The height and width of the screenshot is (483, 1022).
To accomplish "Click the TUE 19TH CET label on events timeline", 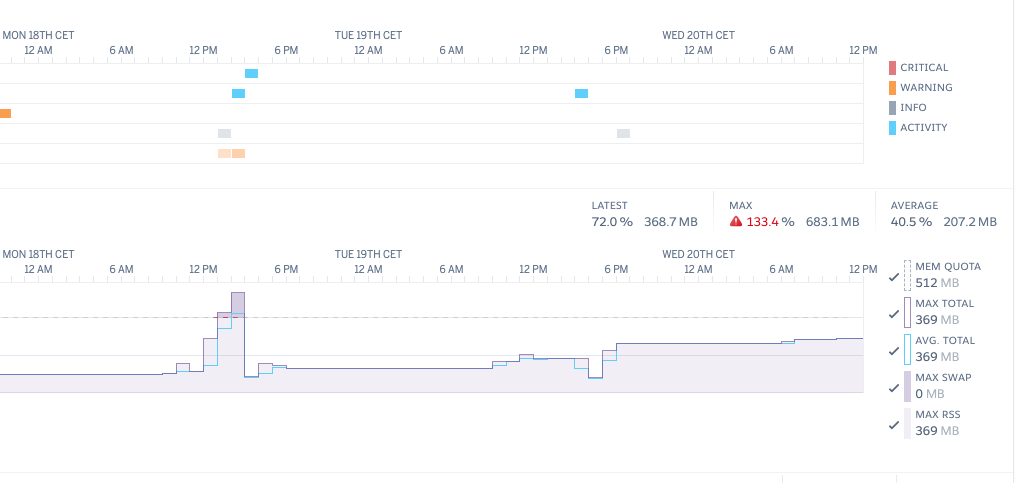I will pos(368,35).
